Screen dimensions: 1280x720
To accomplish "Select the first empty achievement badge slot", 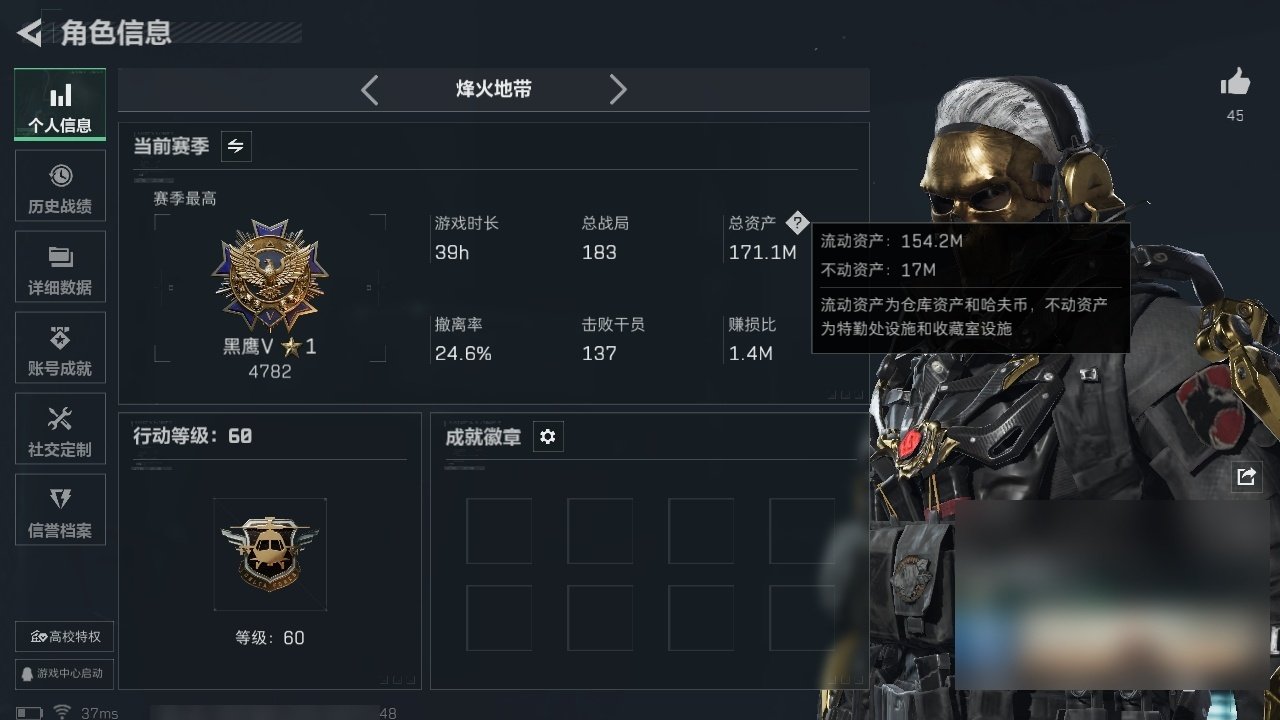I will [x=499, y=531].
